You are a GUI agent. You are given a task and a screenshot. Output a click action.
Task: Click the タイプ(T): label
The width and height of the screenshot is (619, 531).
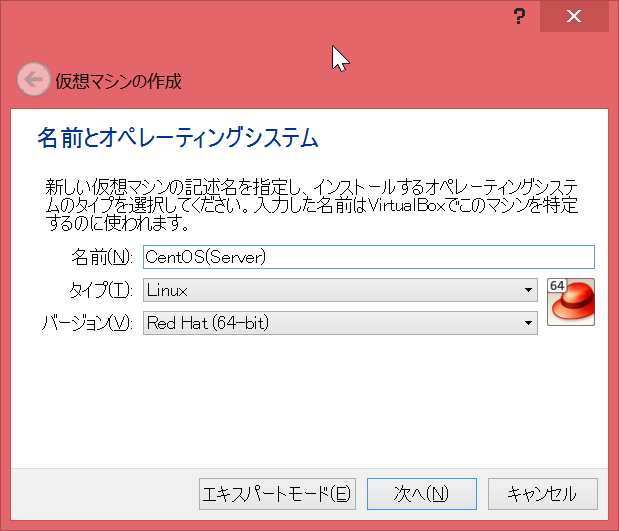[101, 291]
